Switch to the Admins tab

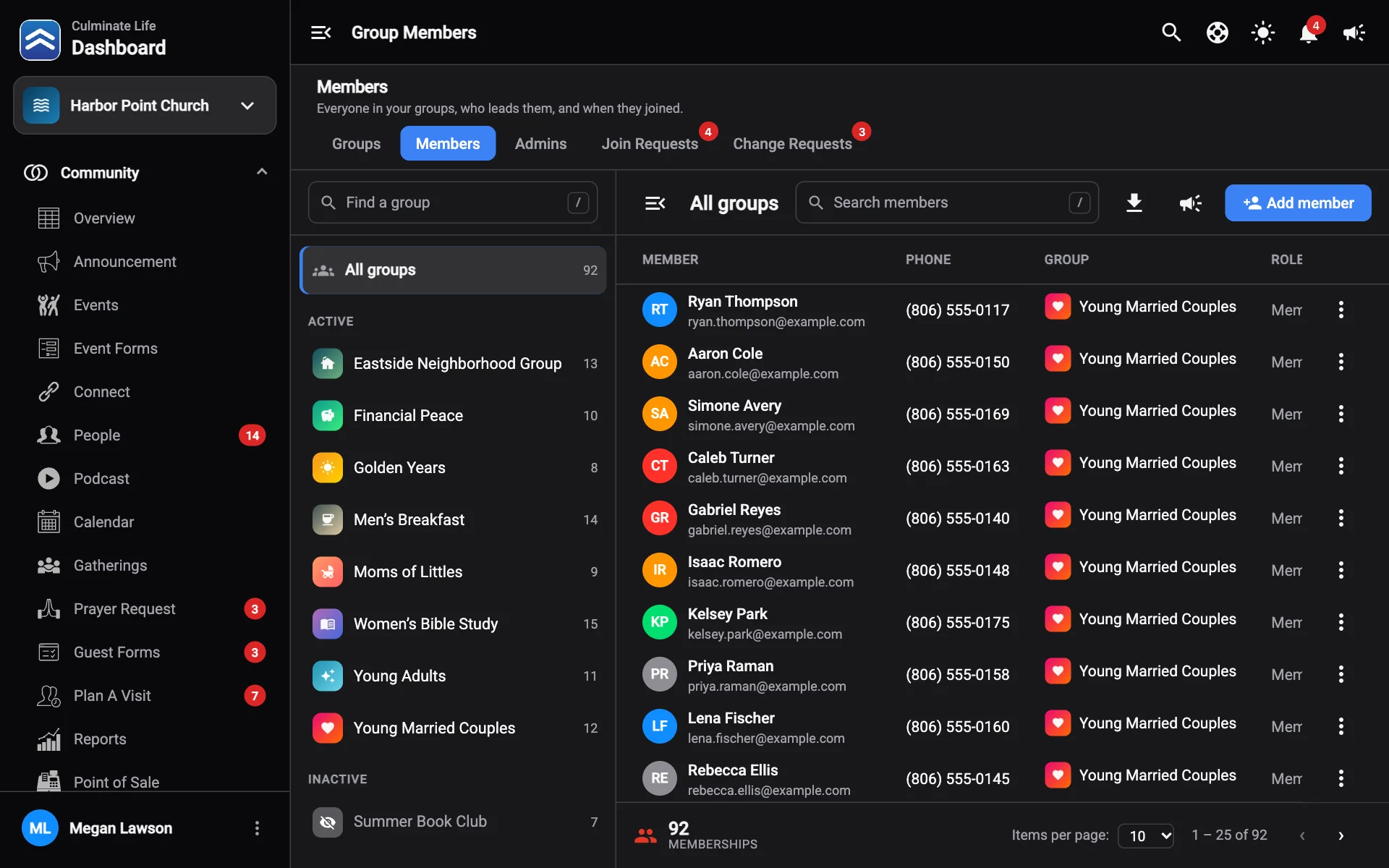540,143
